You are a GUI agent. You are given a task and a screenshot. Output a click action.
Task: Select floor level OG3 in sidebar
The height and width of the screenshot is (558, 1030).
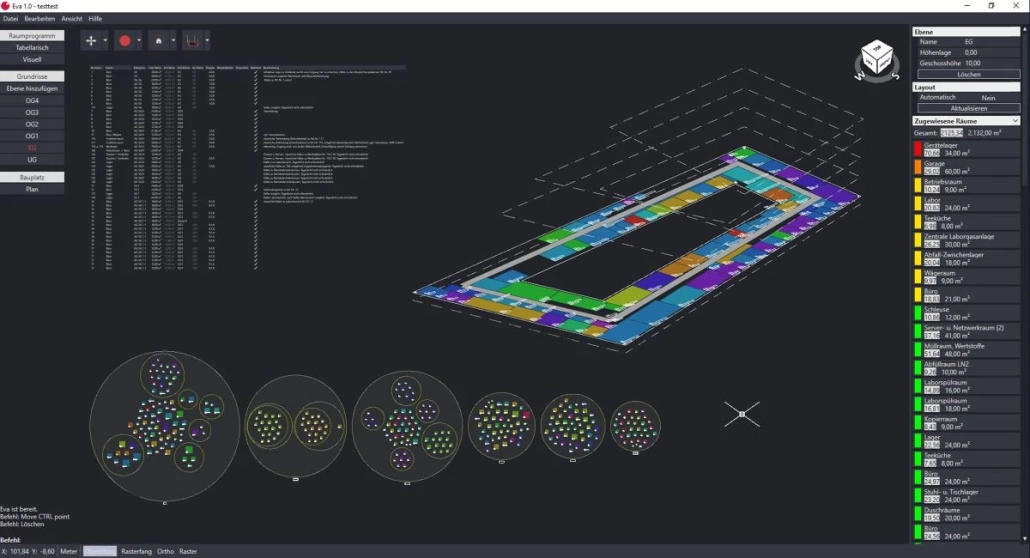pyautogui.click(x=32, y=112)
